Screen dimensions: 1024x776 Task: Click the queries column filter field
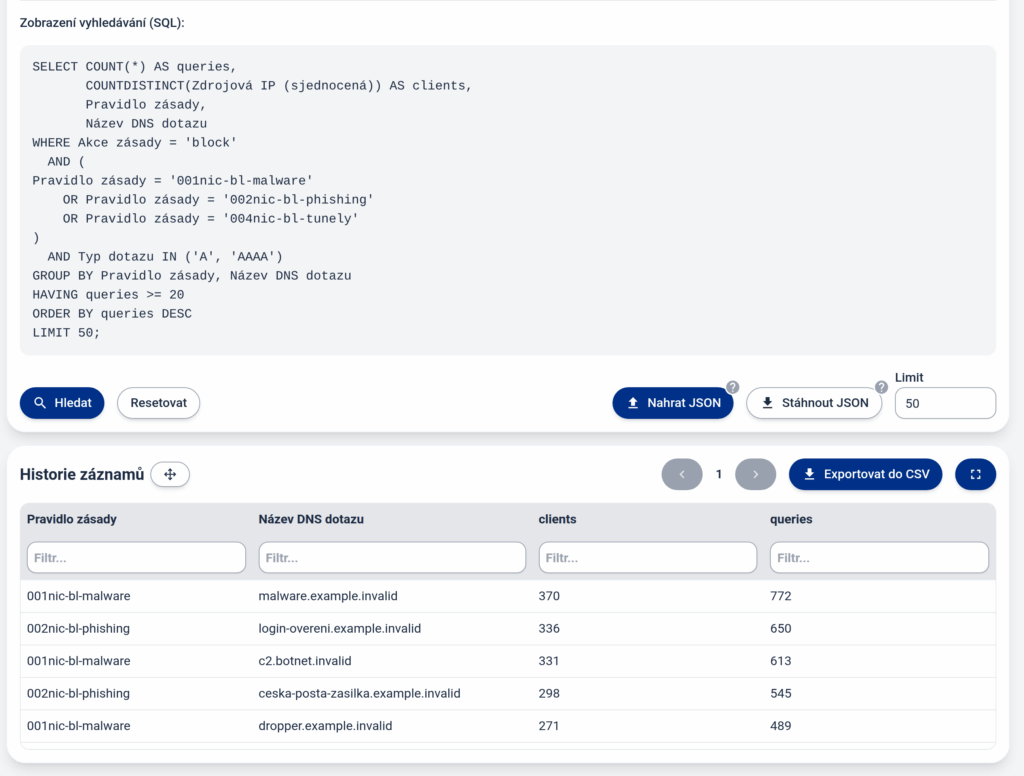(x=879, y=558)
